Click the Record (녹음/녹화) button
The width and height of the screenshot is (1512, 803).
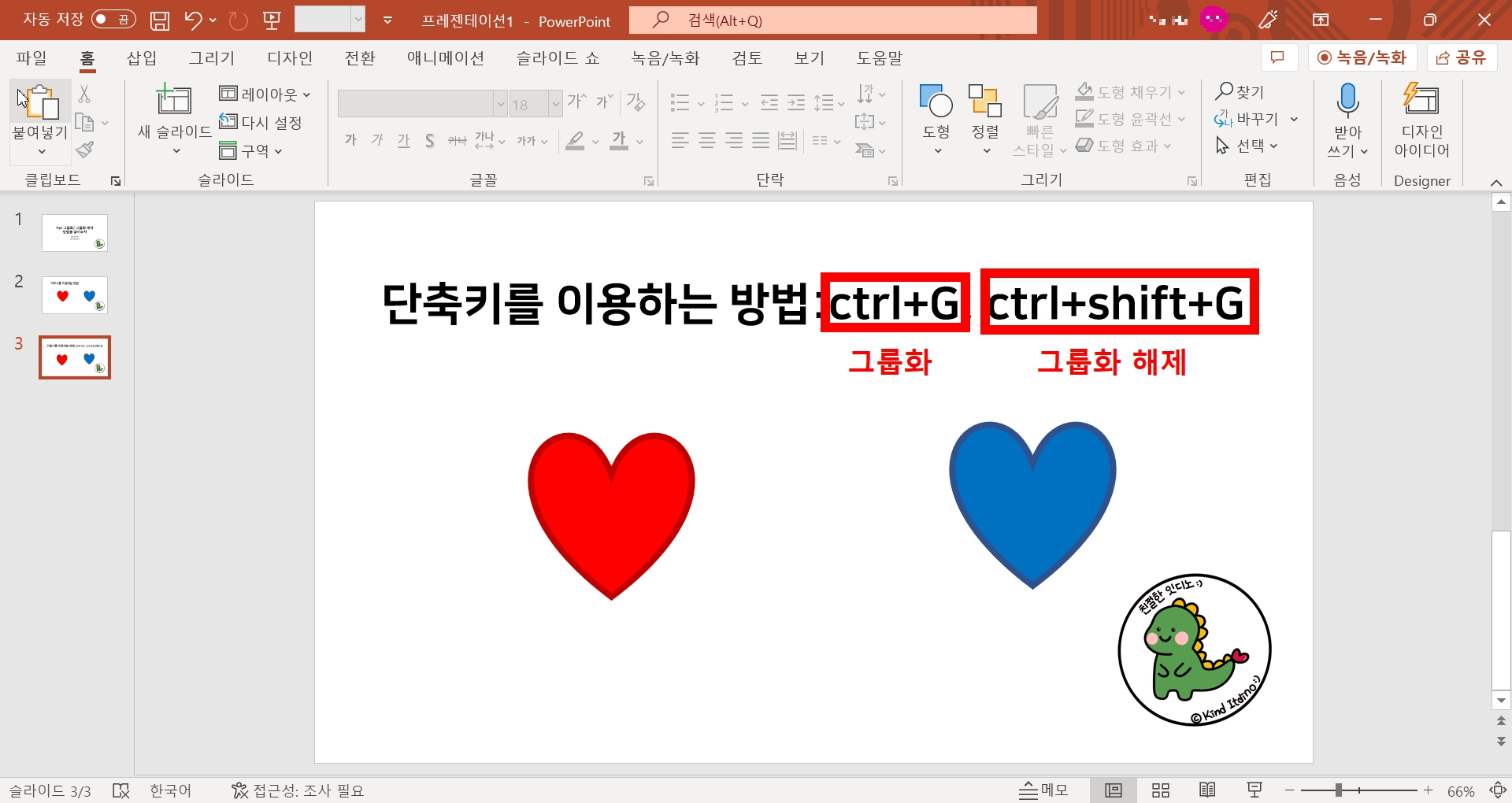coord(1362,57)
